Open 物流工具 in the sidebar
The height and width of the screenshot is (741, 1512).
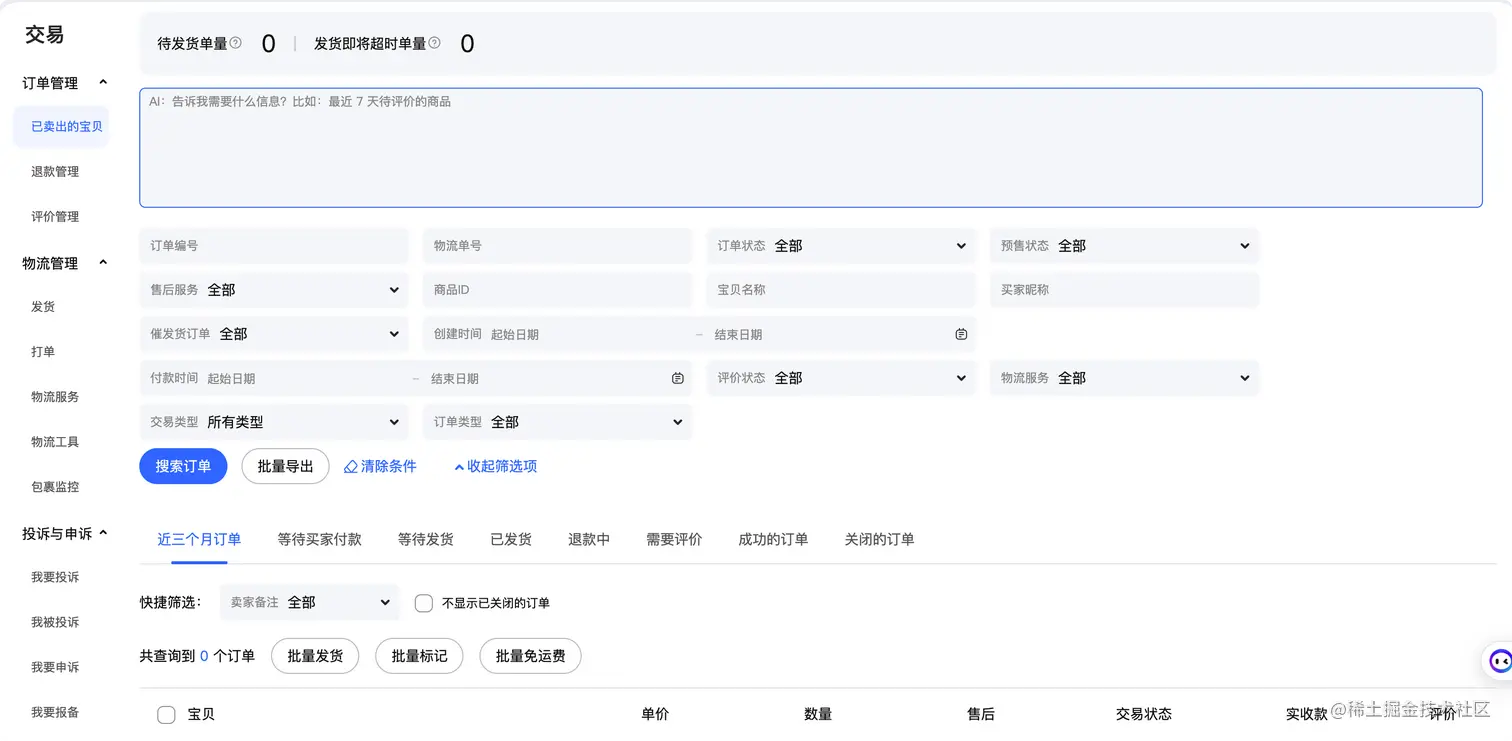55,442
